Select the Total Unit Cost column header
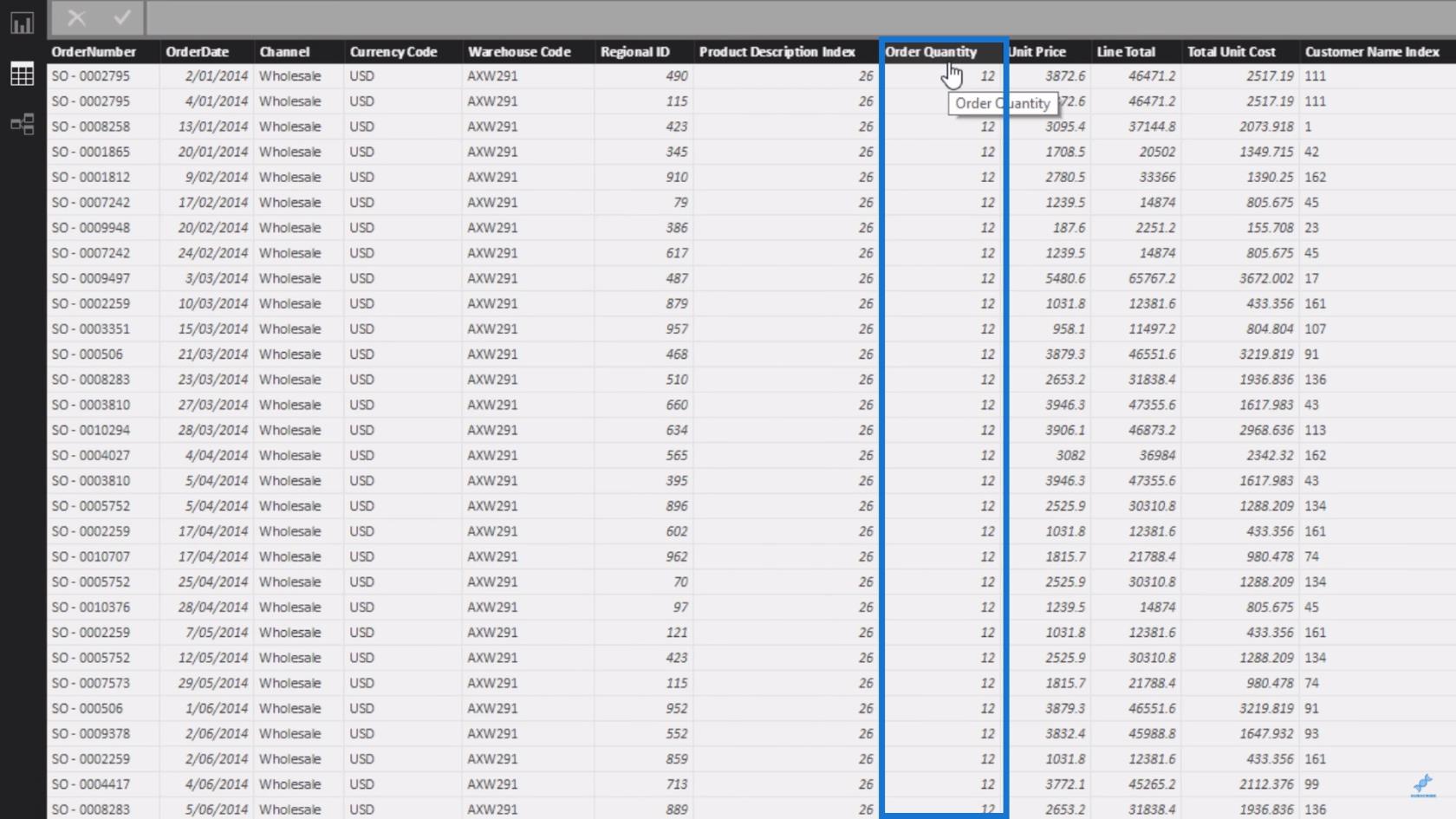The height and width of the screenshot is (819, 1456). (1232, 52)
